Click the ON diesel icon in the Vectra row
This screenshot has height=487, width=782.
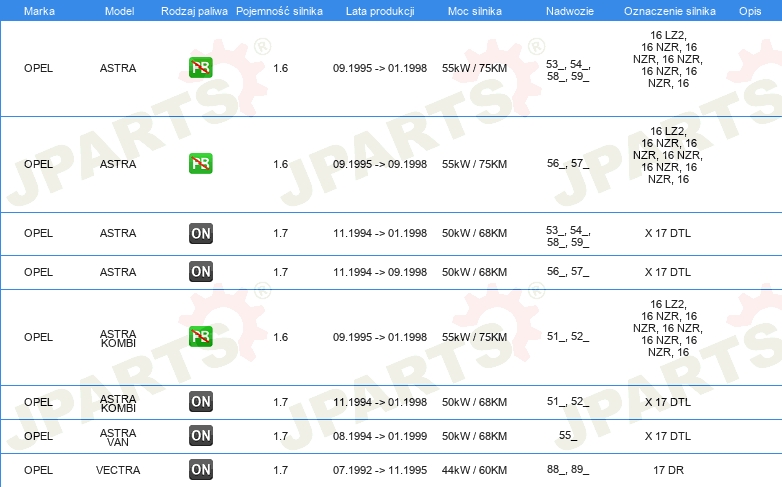click(200, 469)
